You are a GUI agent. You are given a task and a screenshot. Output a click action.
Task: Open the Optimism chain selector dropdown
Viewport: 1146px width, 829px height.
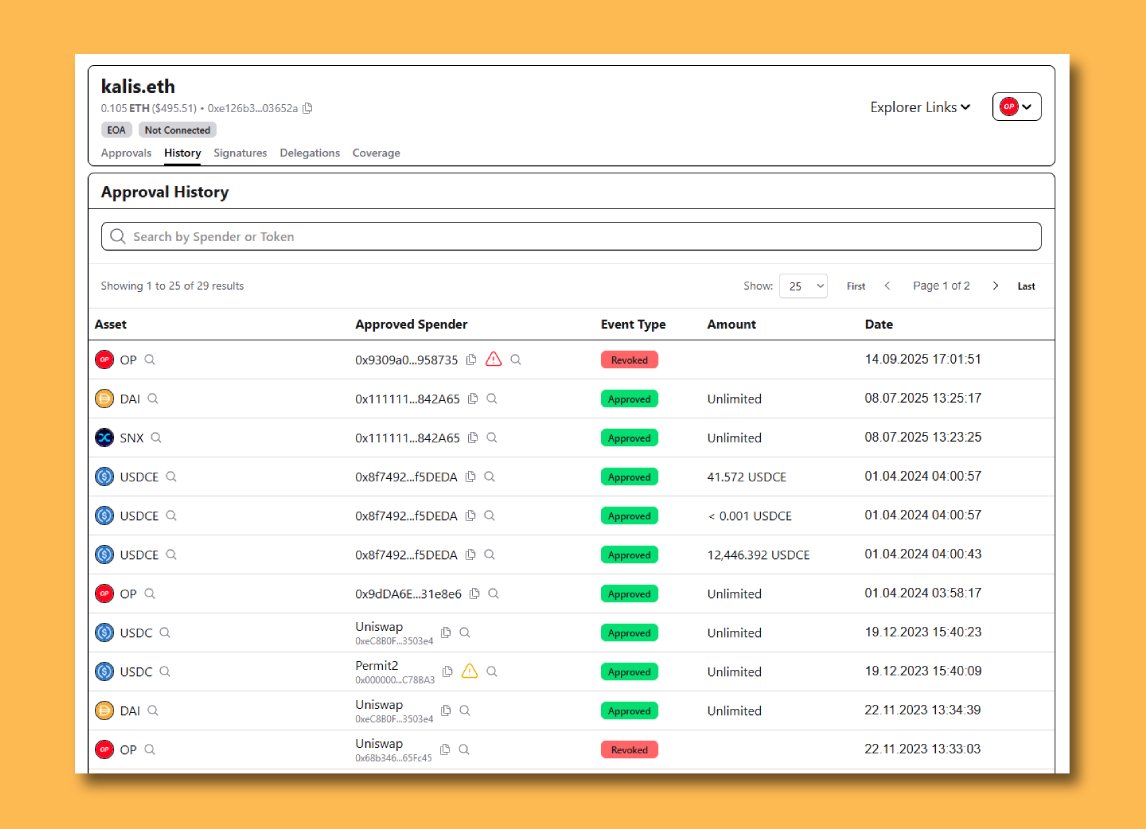pyautogui.click(x=1017, y=107)
